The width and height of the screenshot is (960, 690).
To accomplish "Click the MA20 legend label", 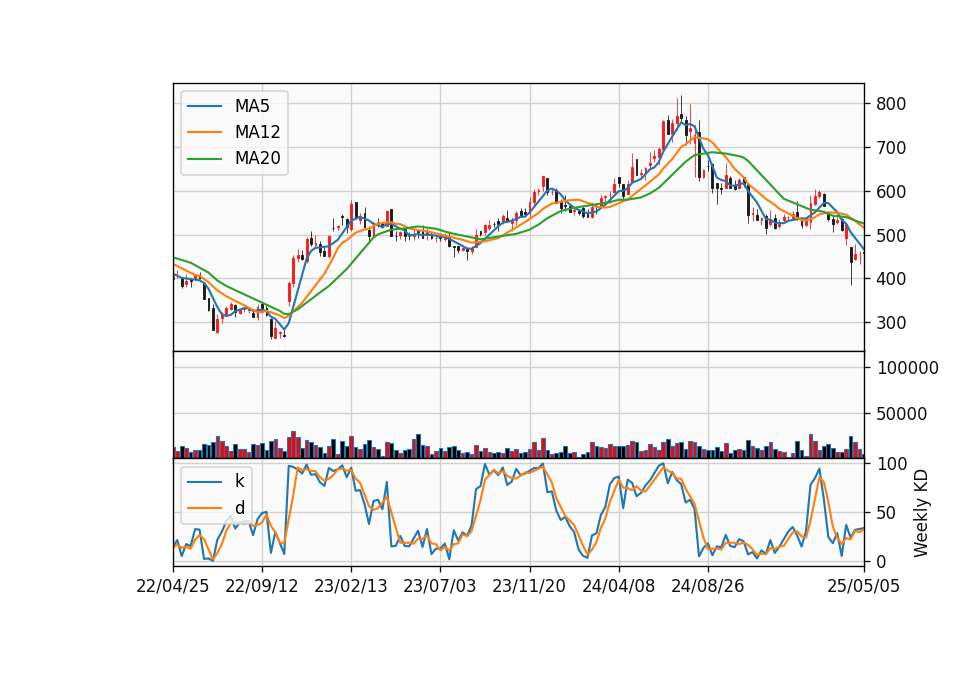I will click(257, 159).
